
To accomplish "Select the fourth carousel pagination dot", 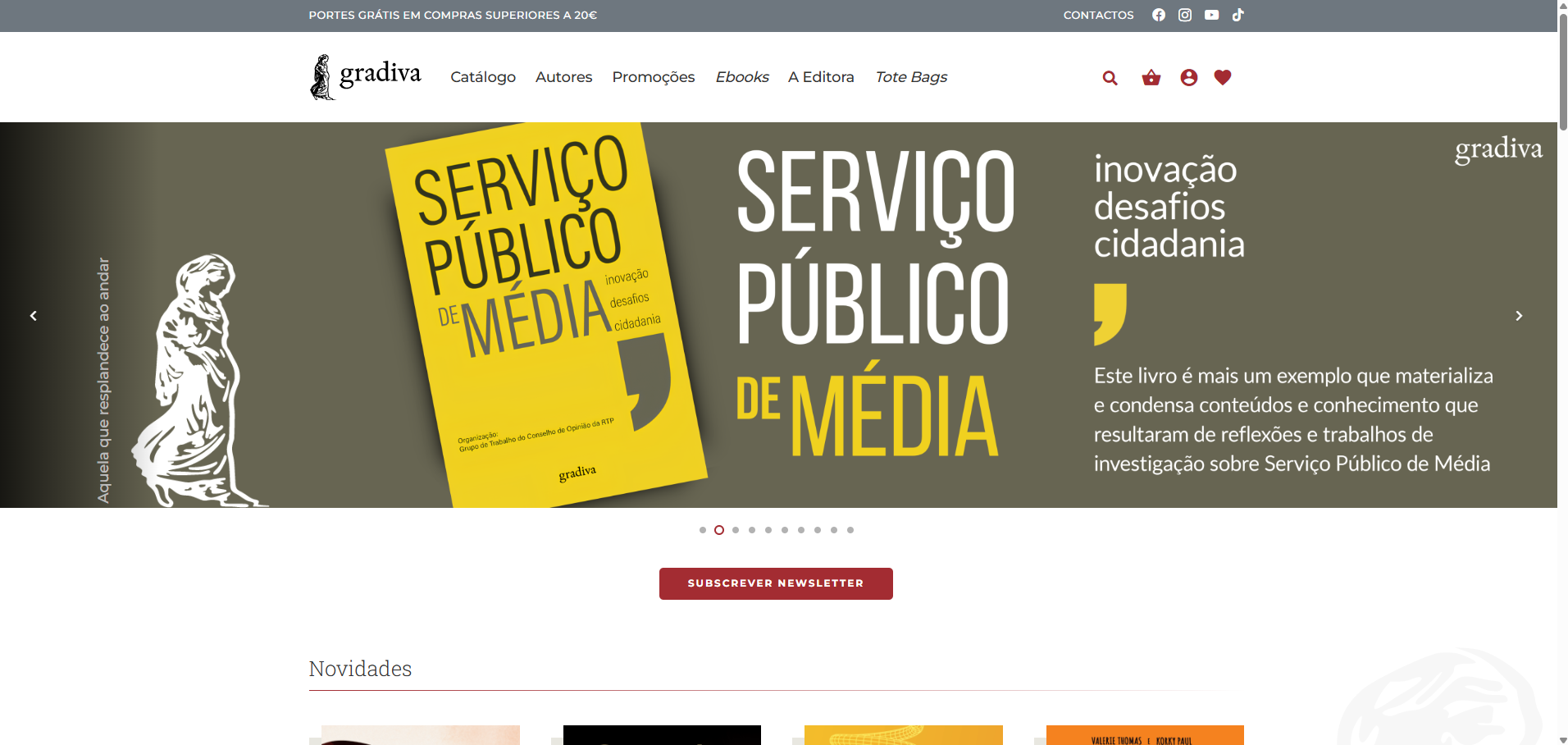I will (x=752, y=530).
